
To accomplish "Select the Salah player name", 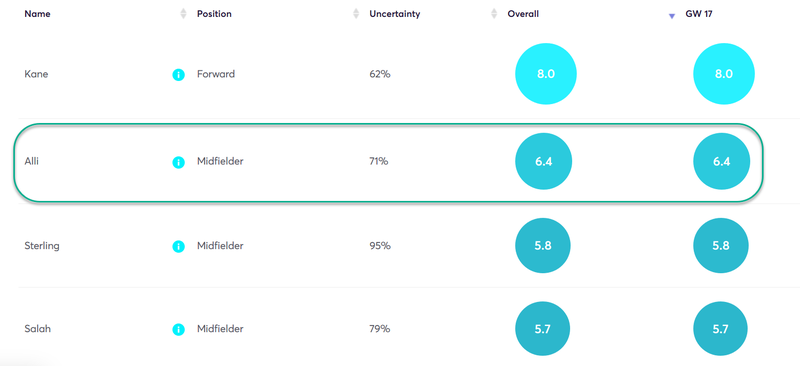I will coord(38,329).
